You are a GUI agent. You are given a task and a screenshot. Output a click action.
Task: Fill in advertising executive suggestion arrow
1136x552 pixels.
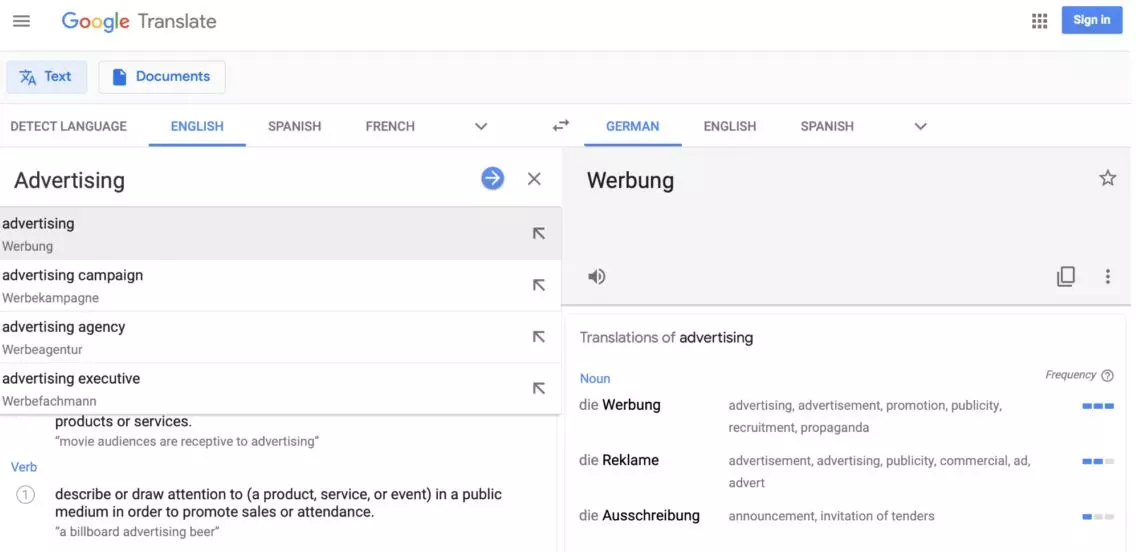tap(538, 389)
